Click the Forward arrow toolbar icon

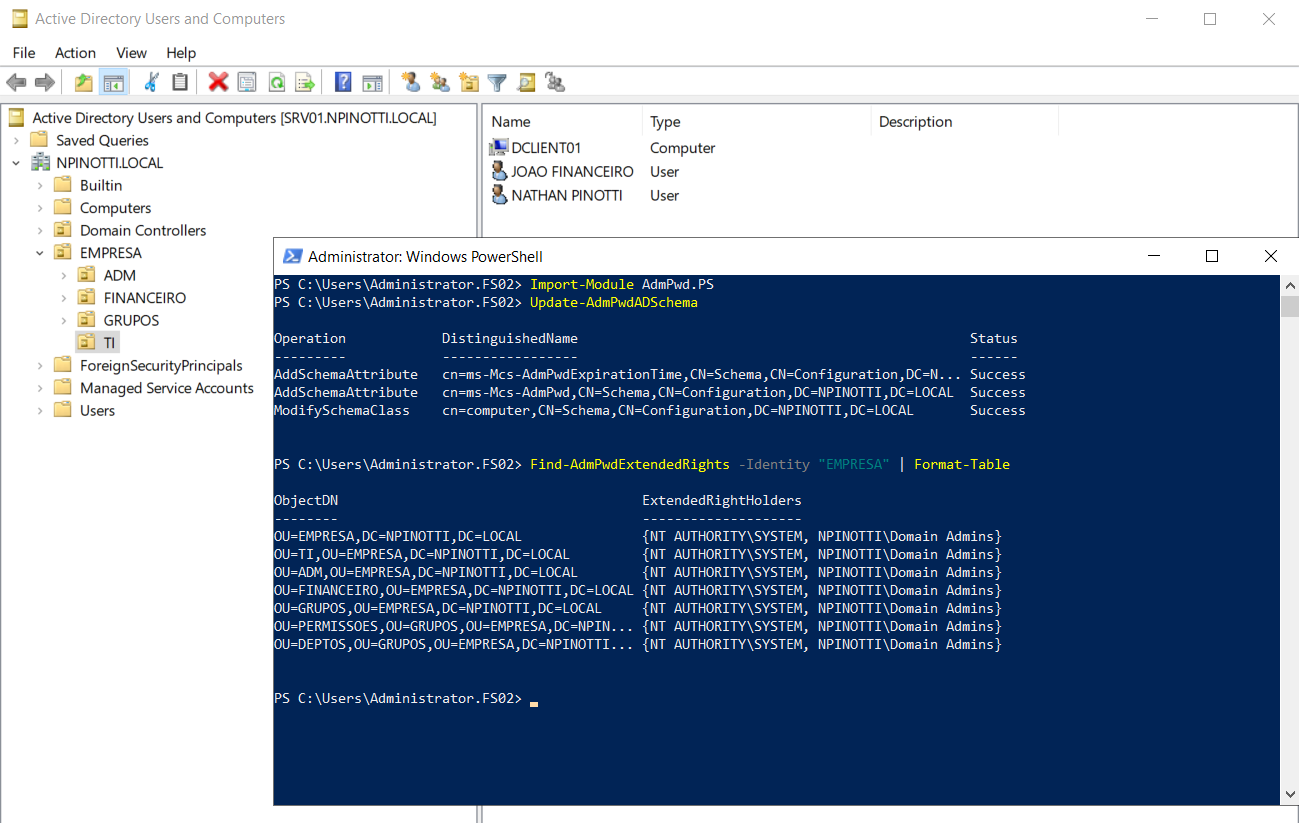(x=45, y=82)
